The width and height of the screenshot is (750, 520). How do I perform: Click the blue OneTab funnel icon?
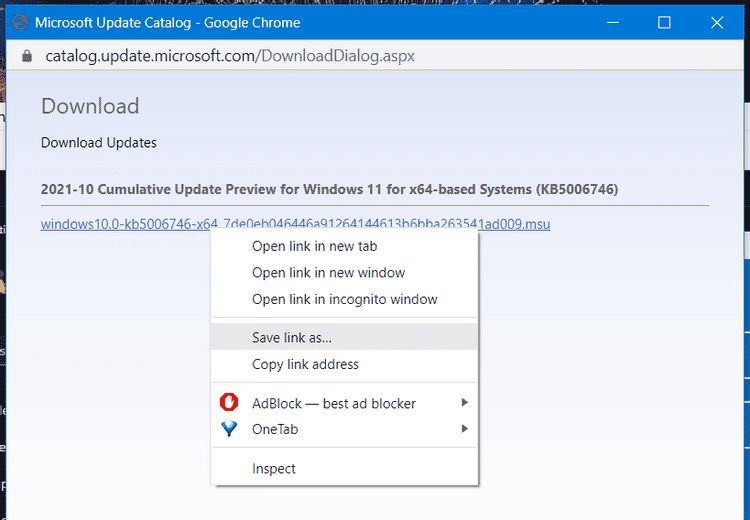229,429
